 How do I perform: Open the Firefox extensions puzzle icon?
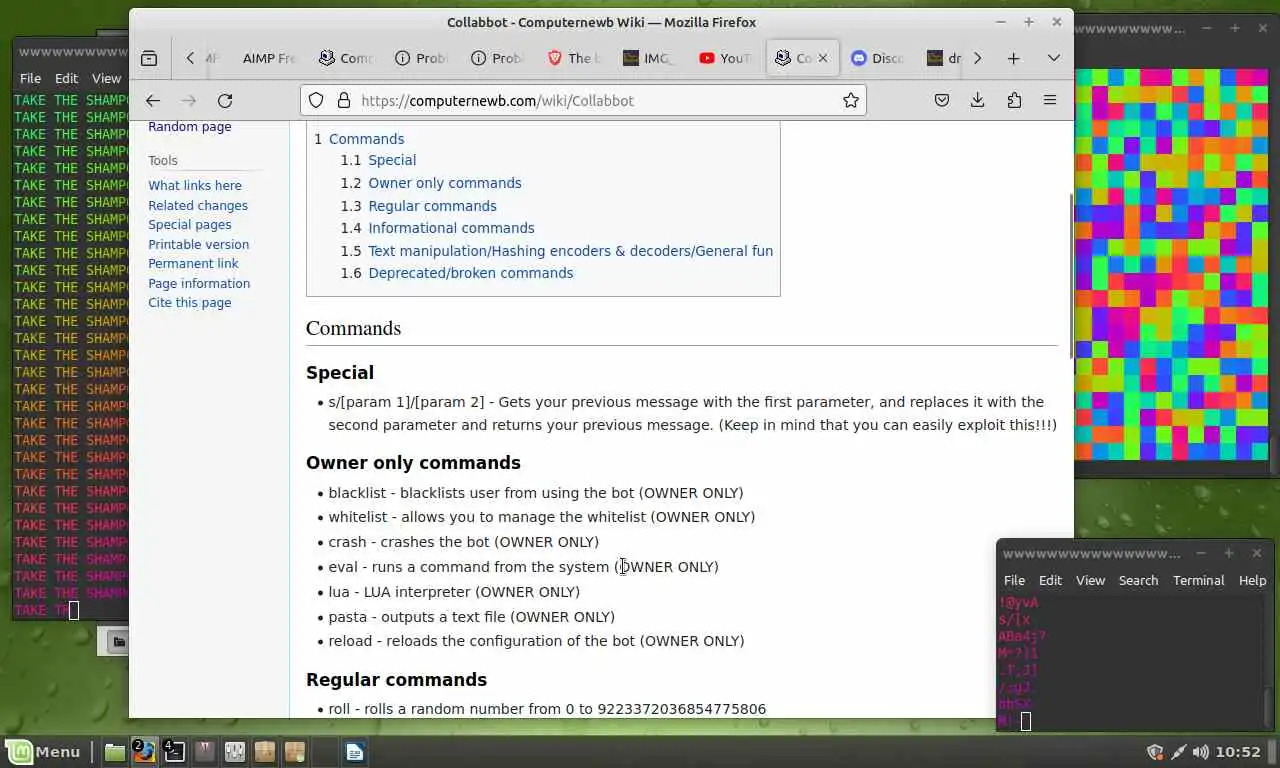click(x=1014, y=100)
